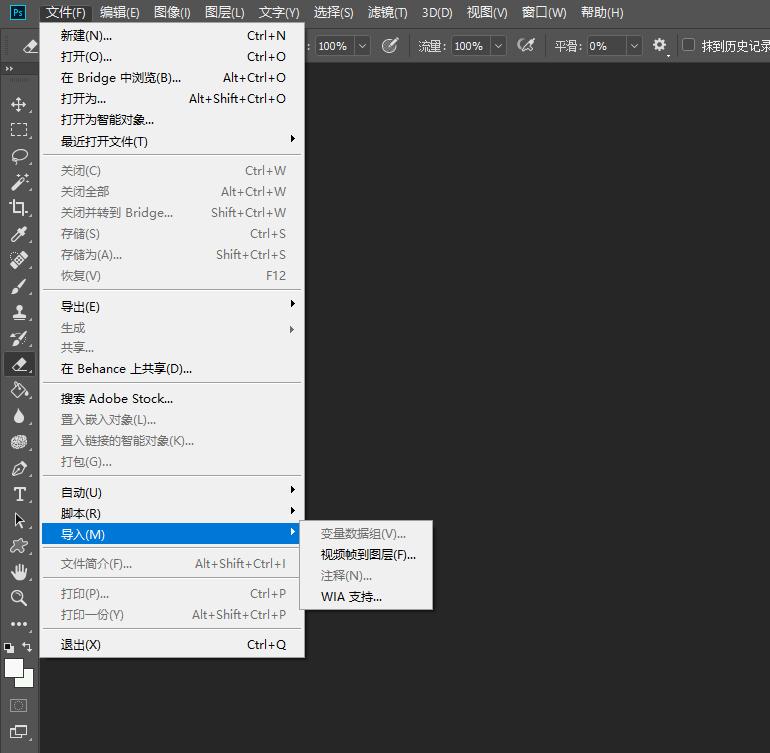The image size is (770, 753).
Task: Open smoothing options gear icon
Action: (659, 46)
